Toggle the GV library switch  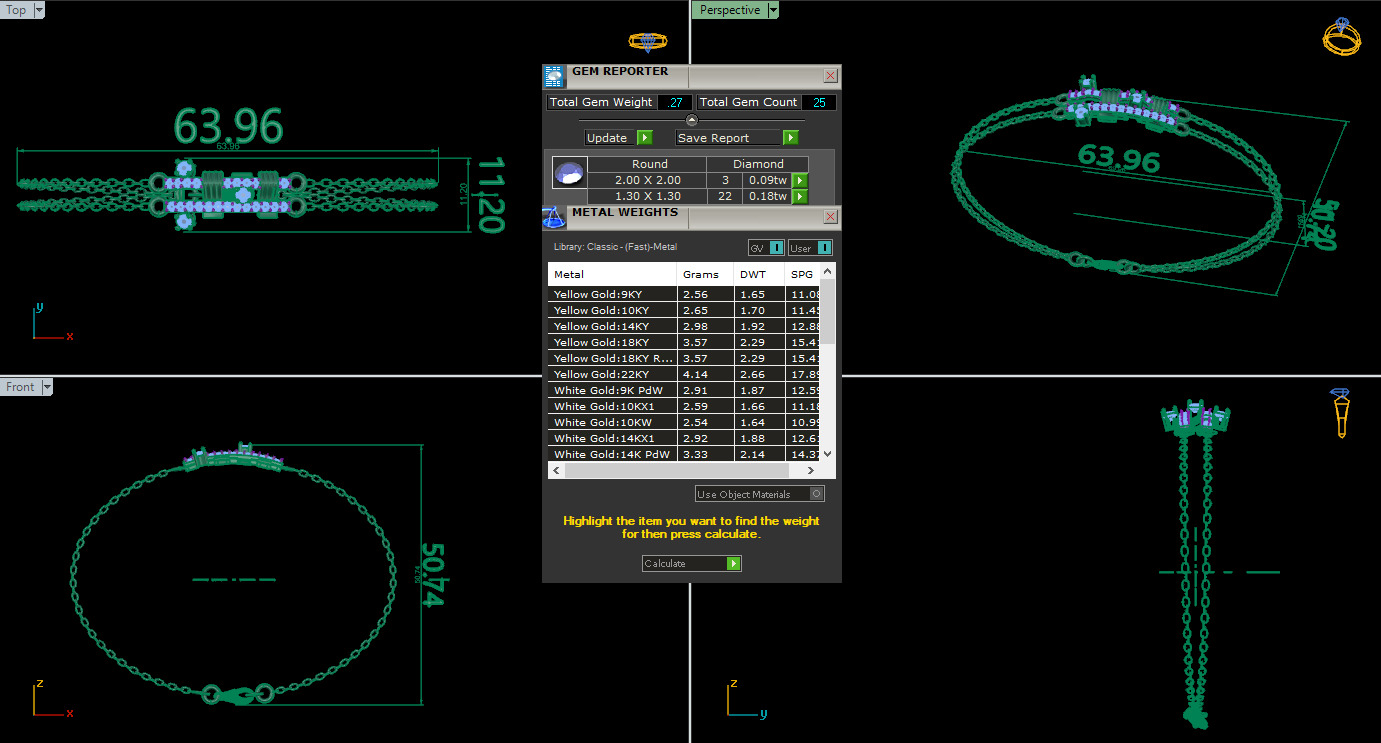pos(766,248)
